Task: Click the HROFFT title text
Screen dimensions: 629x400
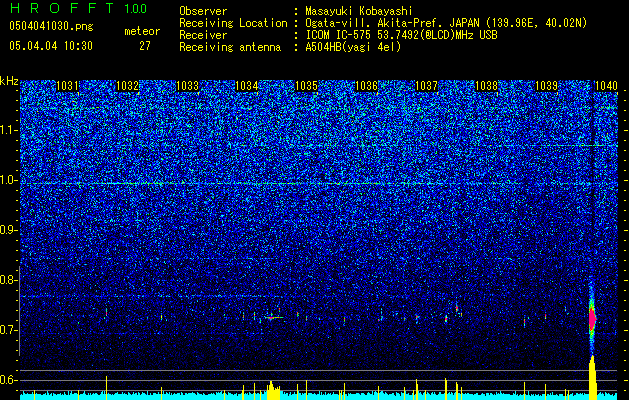Action: point(62,8)
